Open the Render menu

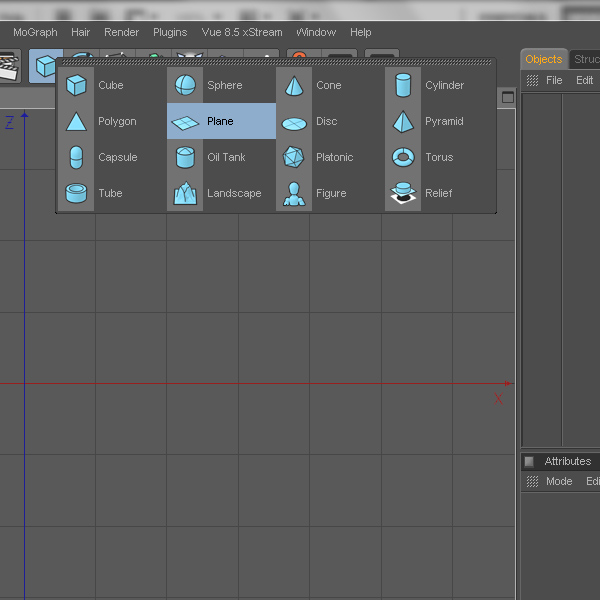click(x=121, y=32)
